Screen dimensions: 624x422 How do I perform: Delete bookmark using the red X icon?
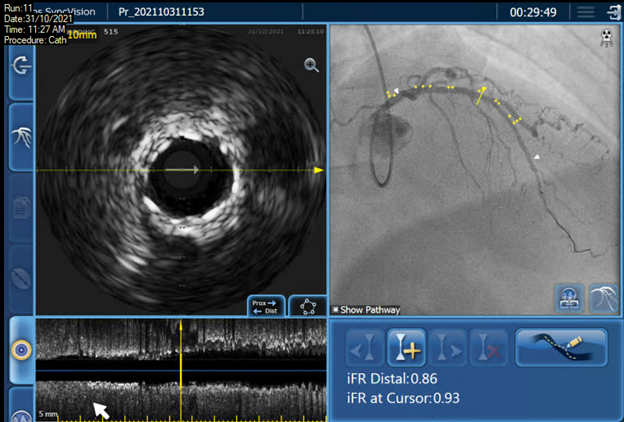pos(489,347)
